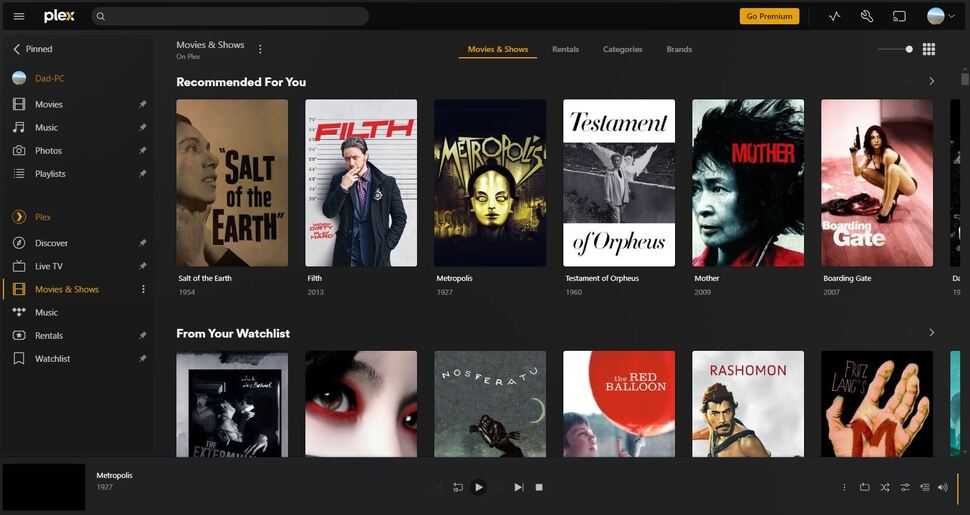Open the From Your Watchlist heading
This screenshot has width=970, height=515.
pyautogui.click(x=233, y=333)
